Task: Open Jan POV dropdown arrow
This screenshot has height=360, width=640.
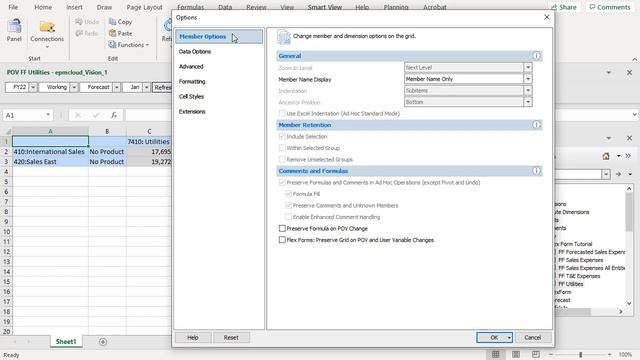Action: point(146,87)
